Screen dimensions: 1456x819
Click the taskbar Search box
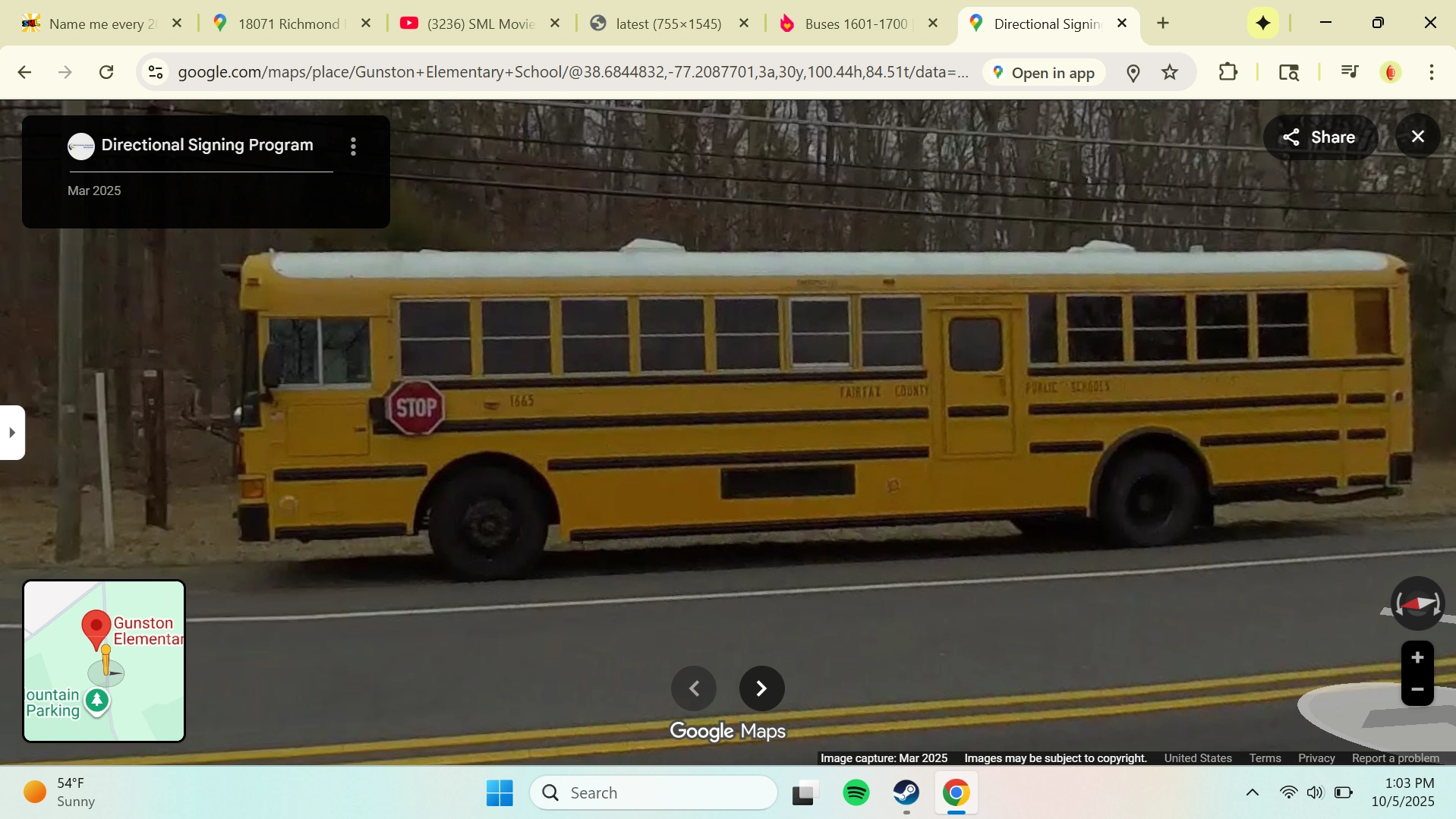pyautogui.click(x=654, y=793)
